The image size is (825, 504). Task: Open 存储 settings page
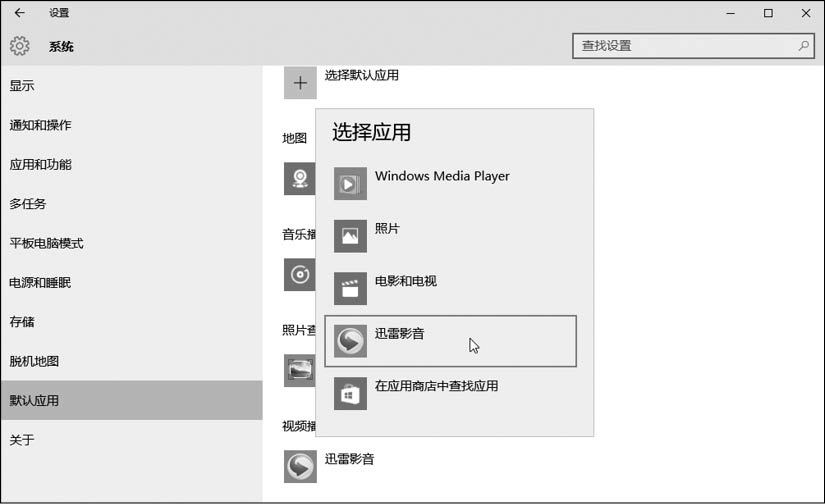point(132,321)
